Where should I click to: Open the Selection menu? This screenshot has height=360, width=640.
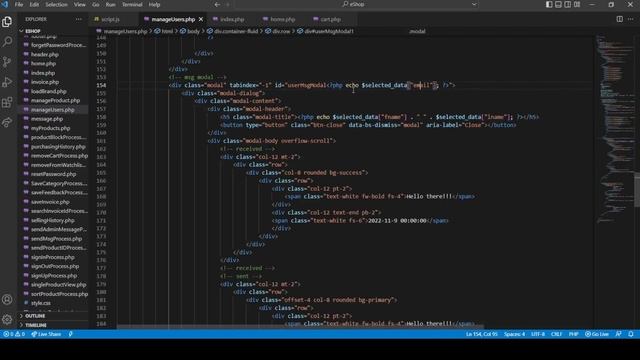click(x=56, y=4)
